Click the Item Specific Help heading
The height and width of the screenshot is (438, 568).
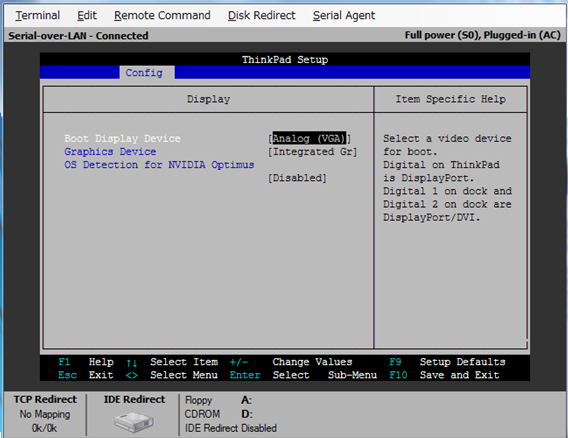pyautogui.click(x=451, y=99)
